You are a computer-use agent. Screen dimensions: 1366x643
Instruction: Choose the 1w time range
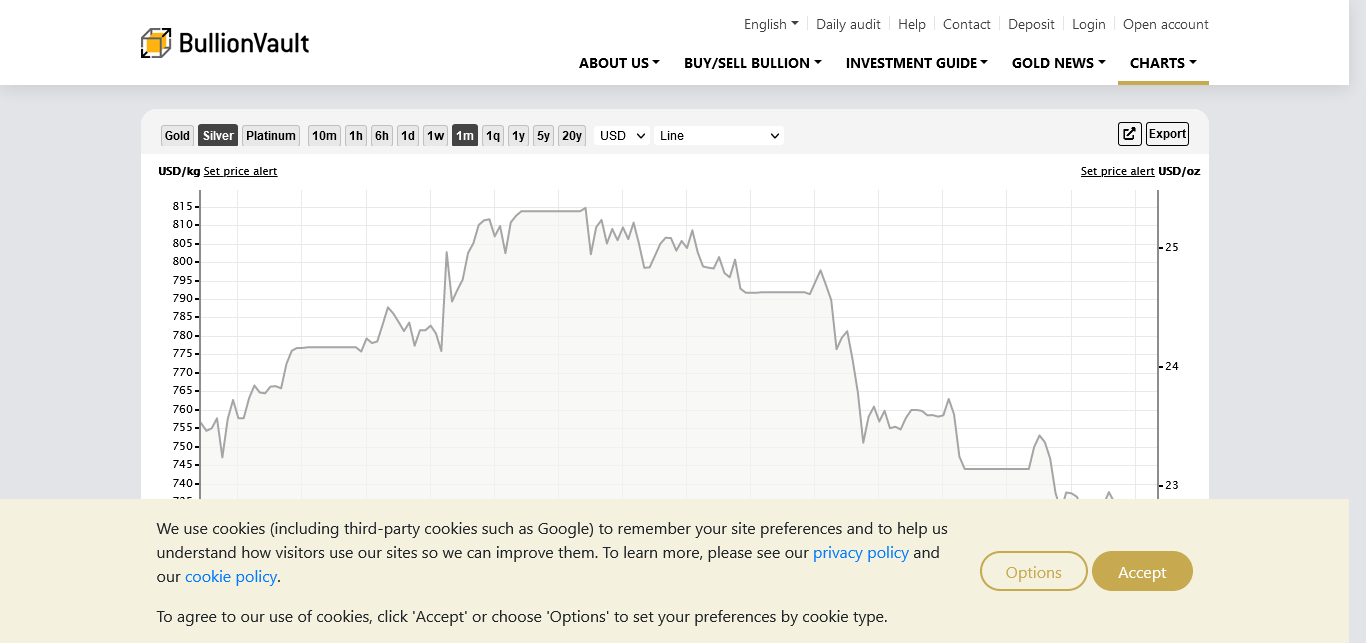(435, 136)
